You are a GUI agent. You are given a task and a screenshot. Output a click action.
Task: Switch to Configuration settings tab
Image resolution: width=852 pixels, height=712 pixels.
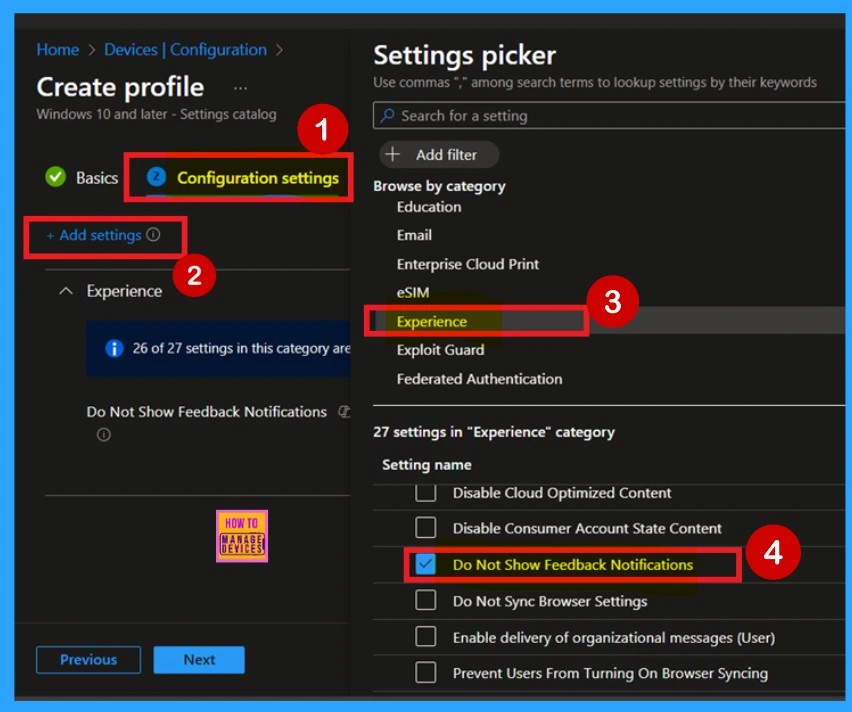click(x=243, y=178)
